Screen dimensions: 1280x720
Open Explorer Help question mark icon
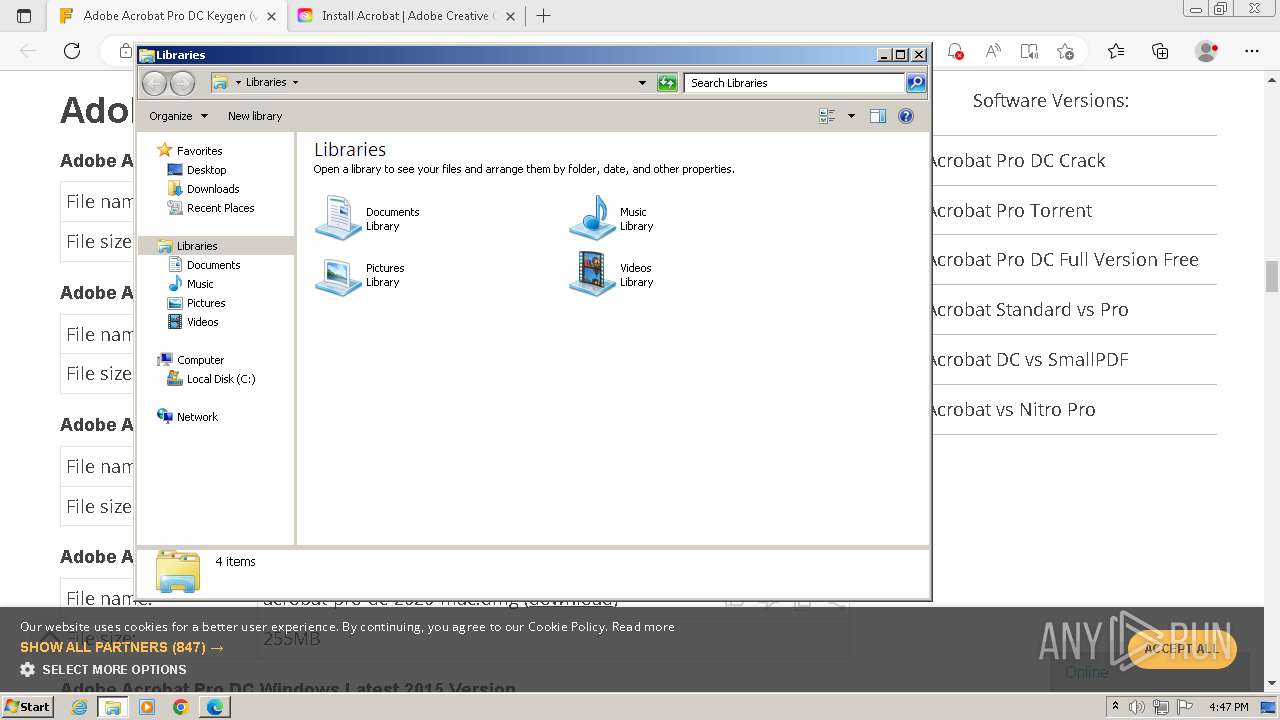pyautogui.click(x=906, y=116)
